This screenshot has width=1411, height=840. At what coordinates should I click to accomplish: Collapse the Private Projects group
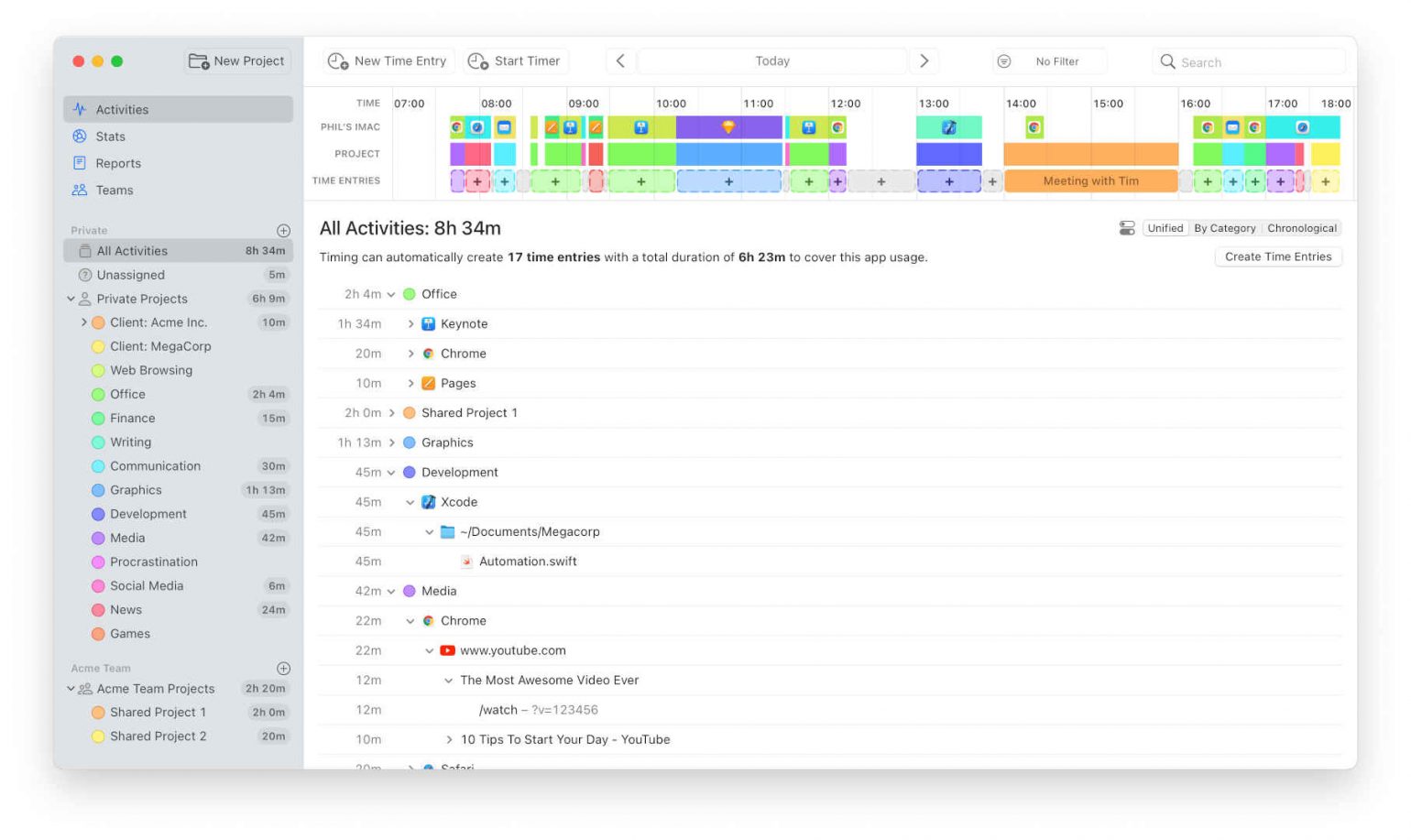click(x=71, y=299)
